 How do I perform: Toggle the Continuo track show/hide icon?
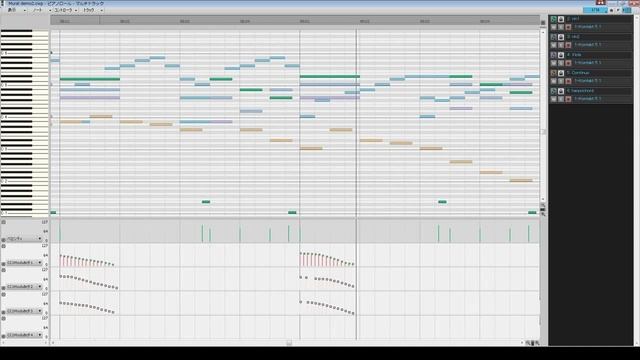tap(553, 73)
